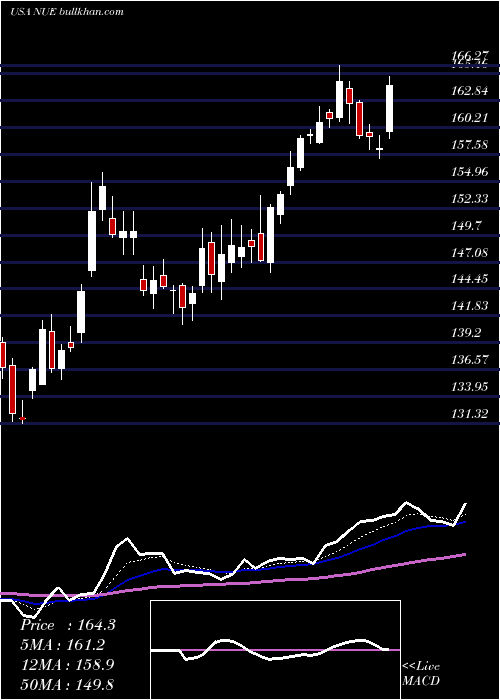The height and width of the screenshot is (700, 500).
Task: Click the '50MA : 149.8' readout
Action: (67, 684)
